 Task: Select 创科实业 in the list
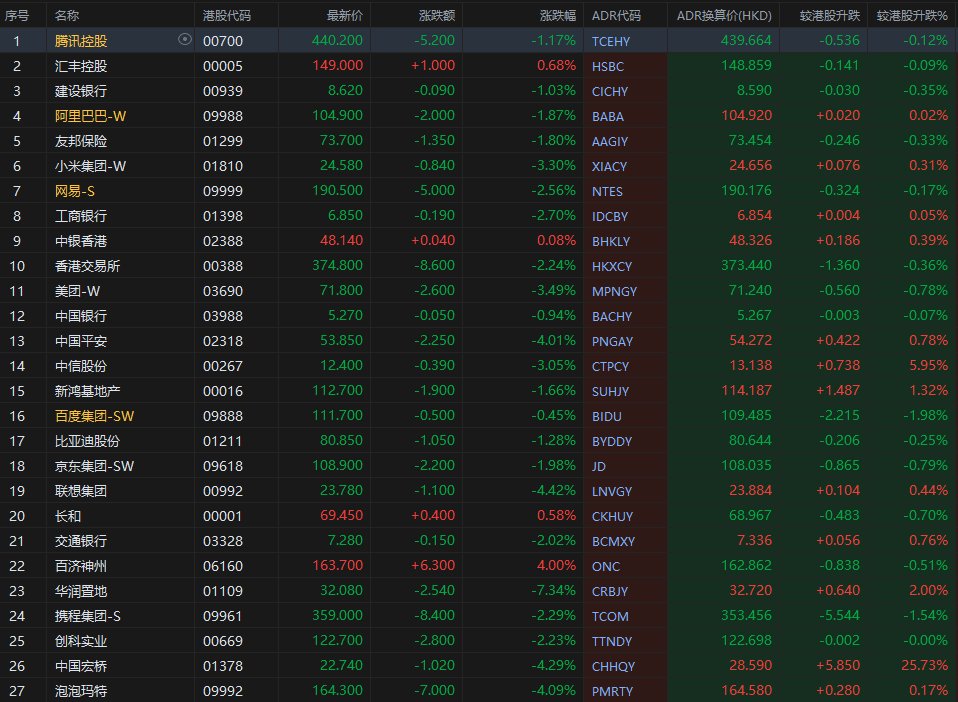81,641
